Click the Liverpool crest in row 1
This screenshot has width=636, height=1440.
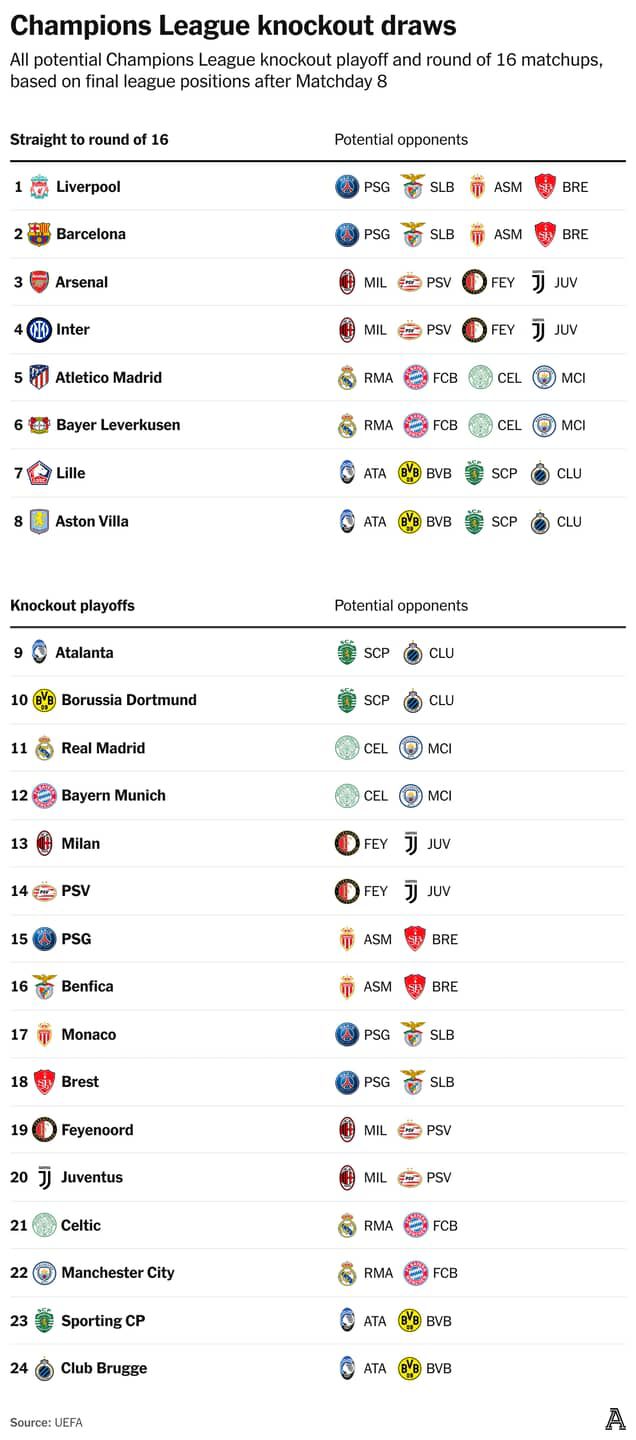tap(39, 187)
